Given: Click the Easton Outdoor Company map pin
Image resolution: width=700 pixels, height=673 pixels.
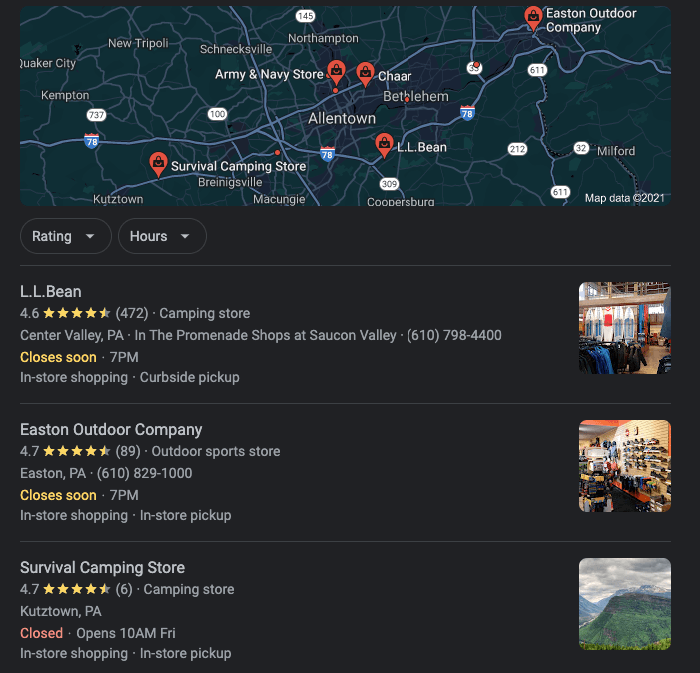Looking at the screenshot, I should coord(533,18).
